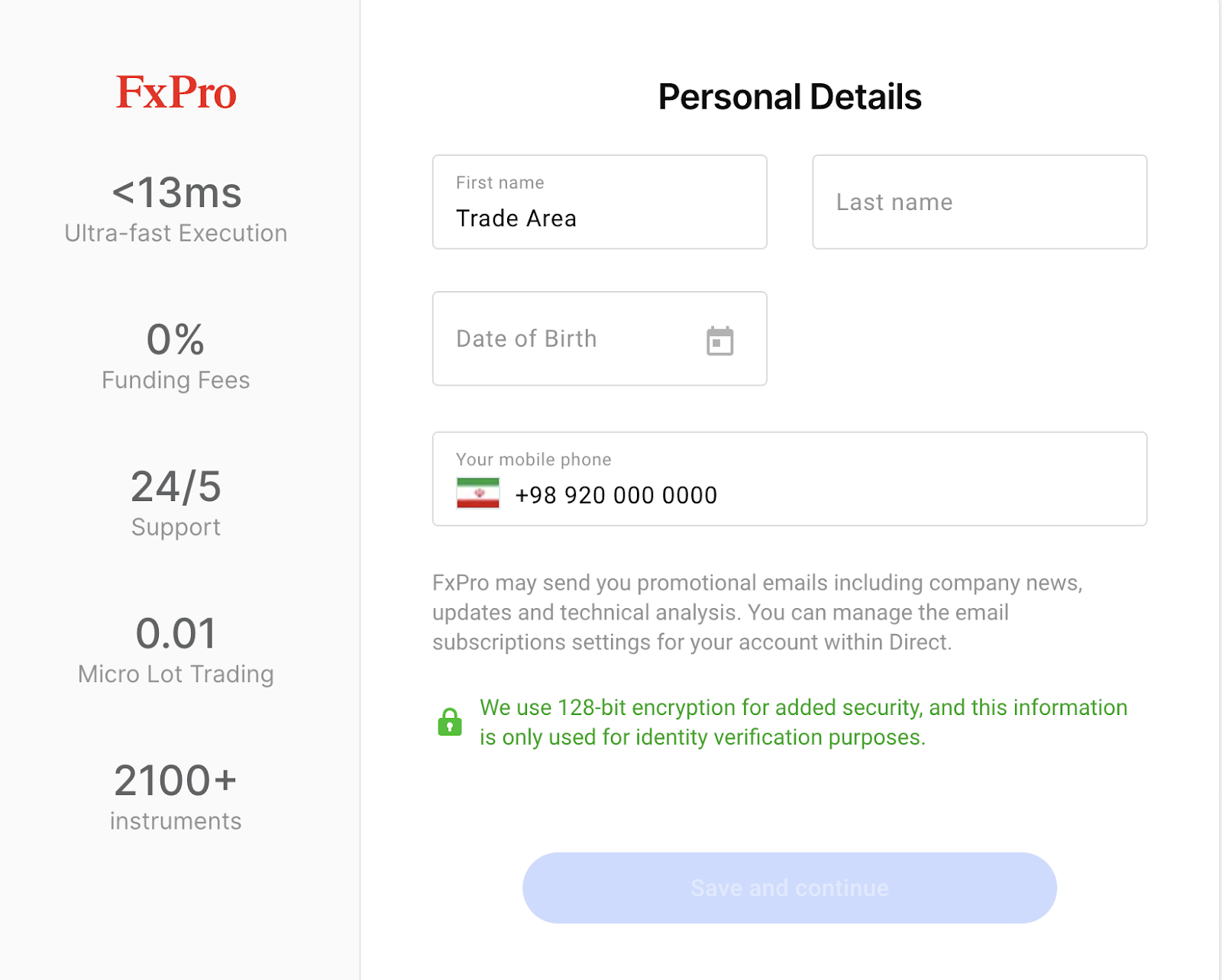Click the promotional emails disclaimer text
Viewport: 1222px width, 980px height.
[758, 613]
